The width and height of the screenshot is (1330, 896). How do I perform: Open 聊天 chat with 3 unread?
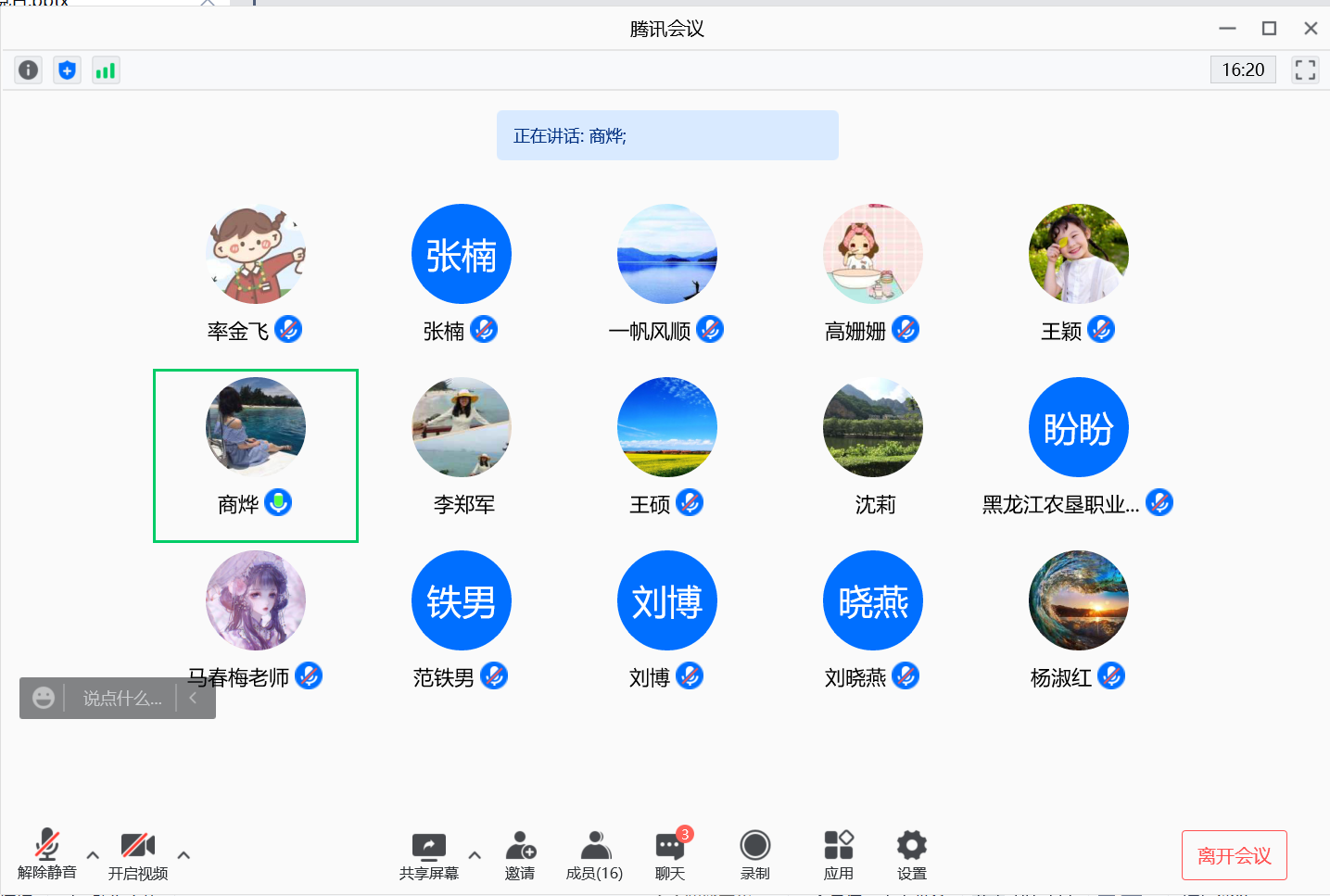[x=670, y=854]
